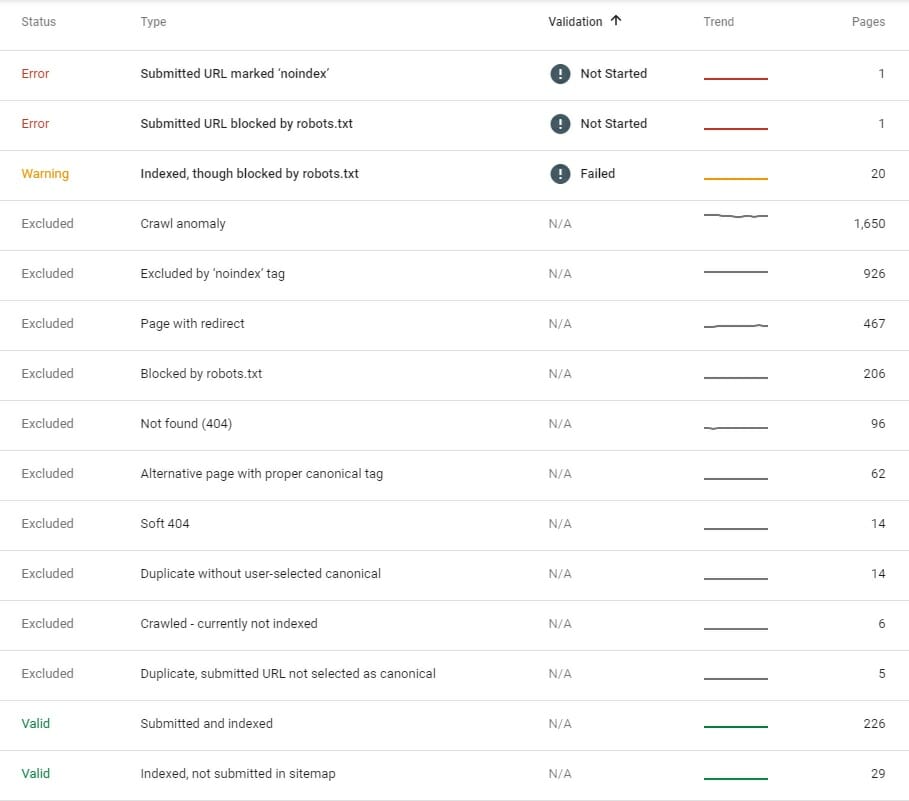909x801 pixels.
Task: Click the alert icon beside the 'noindex' error
Action: click(x=560, y=73)
